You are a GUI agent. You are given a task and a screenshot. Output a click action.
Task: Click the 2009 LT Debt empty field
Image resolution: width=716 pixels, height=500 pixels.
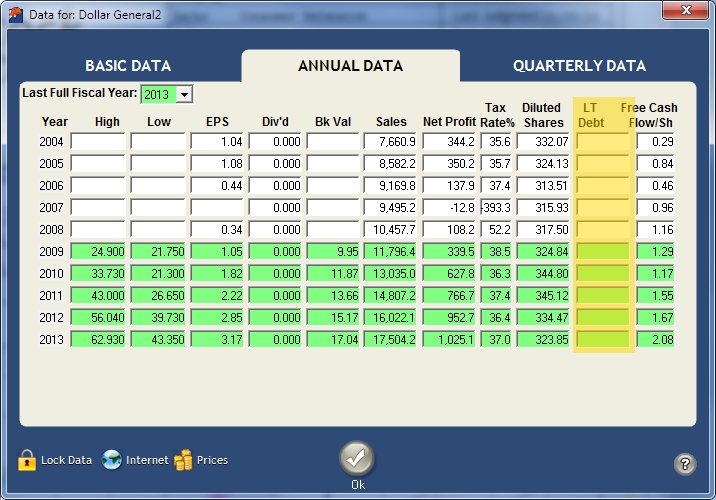click(x=603, y=252)
